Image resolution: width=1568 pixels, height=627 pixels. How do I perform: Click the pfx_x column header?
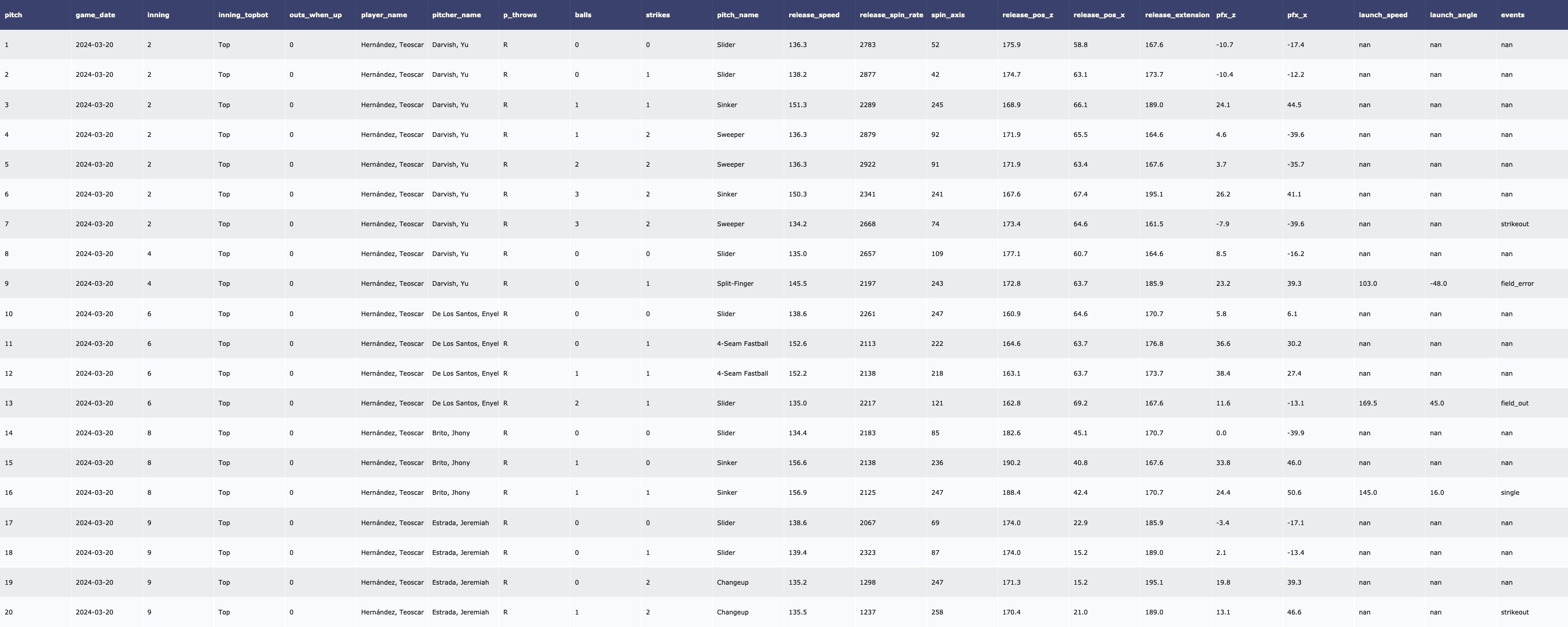point(1297,15)
